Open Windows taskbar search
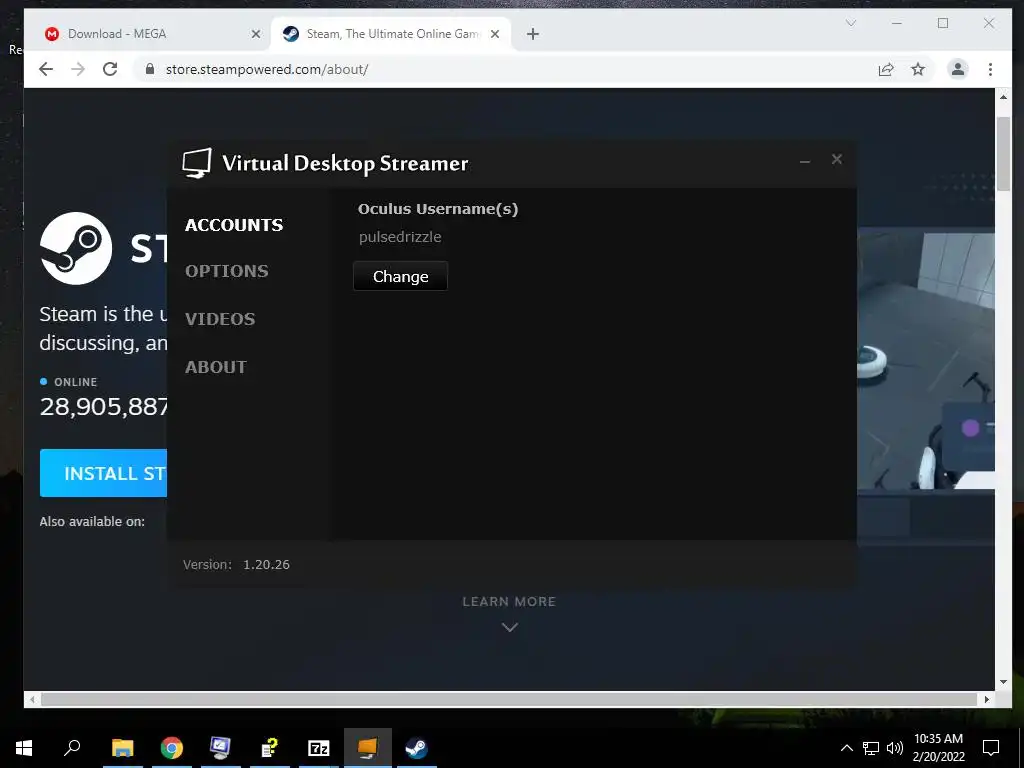The width and height of the screenshot is (1024, 768). point(72,748)
